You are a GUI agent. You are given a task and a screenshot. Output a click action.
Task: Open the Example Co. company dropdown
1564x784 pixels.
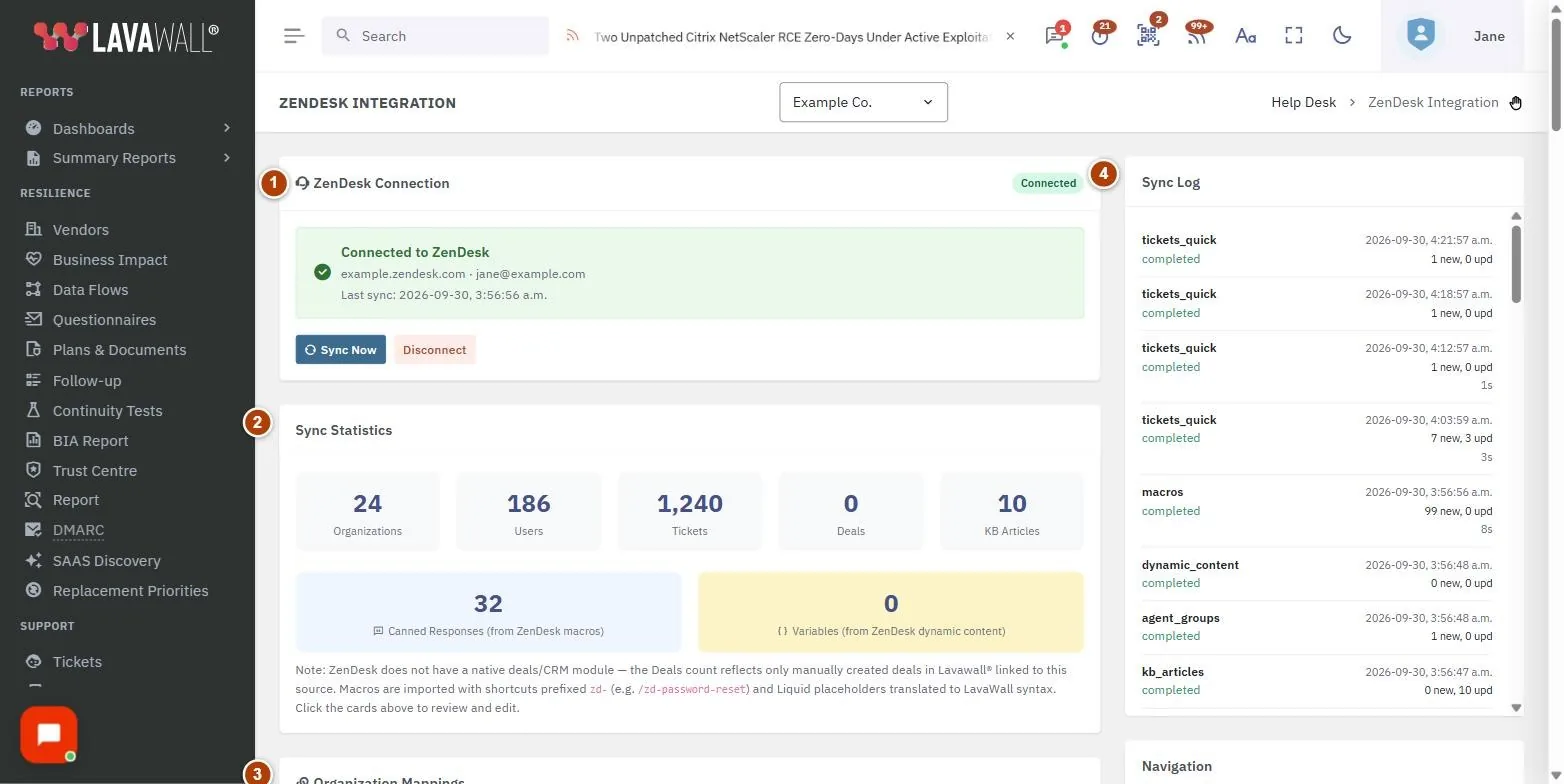863,102
